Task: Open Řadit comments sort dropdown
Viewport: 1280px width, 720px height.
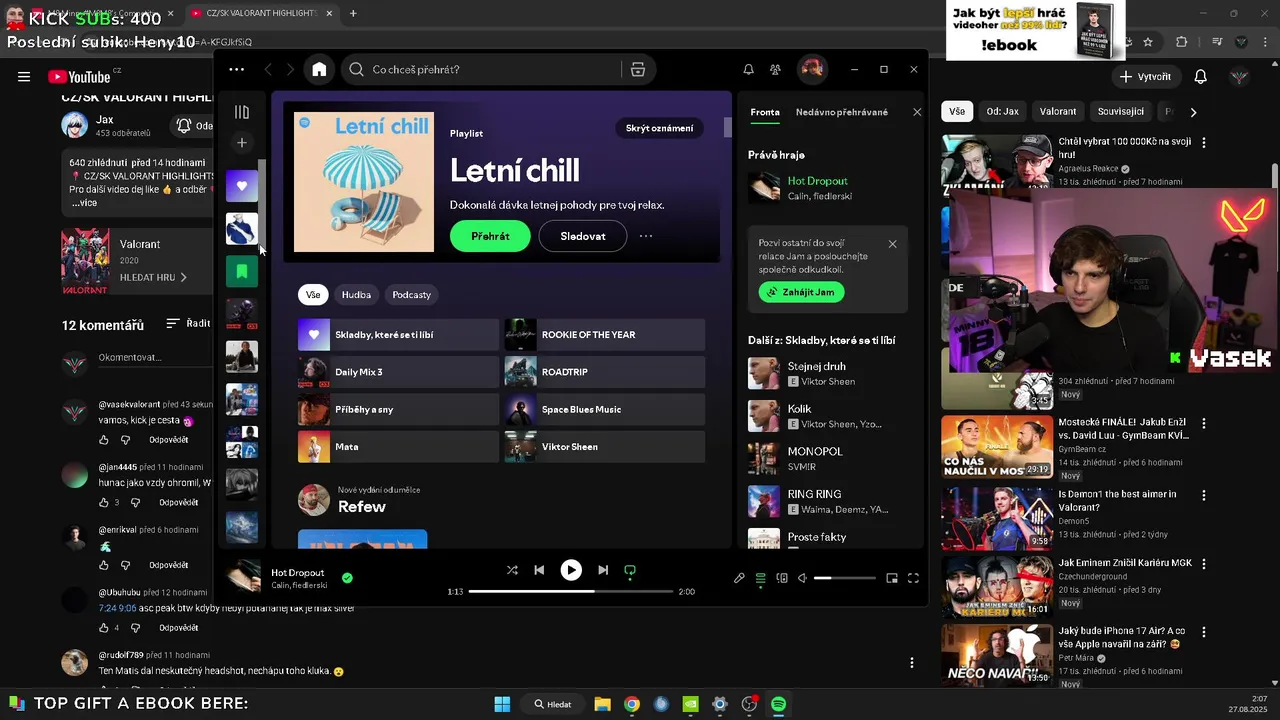Action: point(188,324)
